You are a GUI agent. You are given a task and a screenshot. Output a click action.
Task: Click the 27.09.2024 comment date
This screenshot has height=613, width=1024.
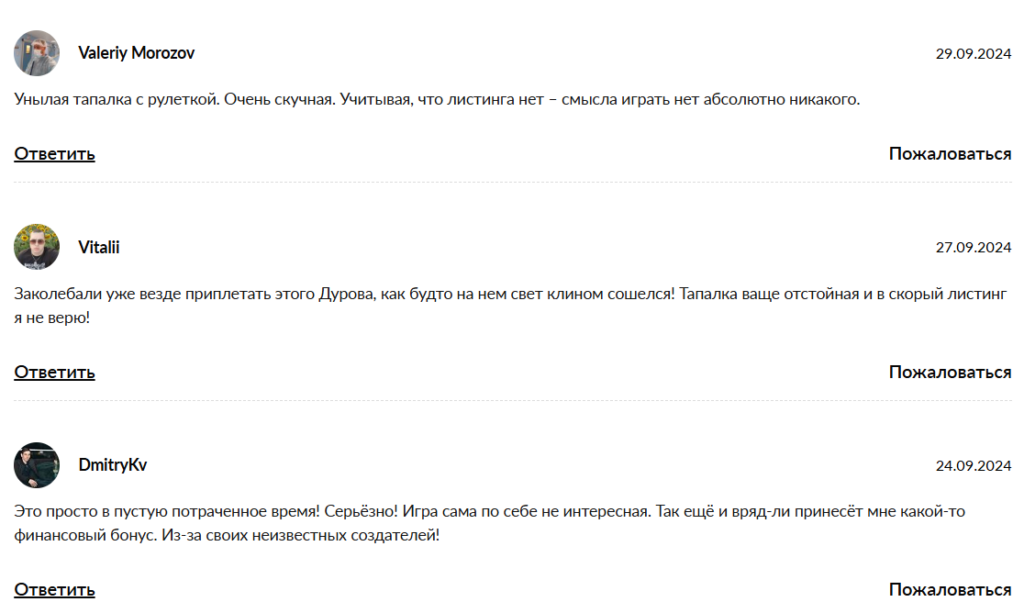tap(973, 248)
